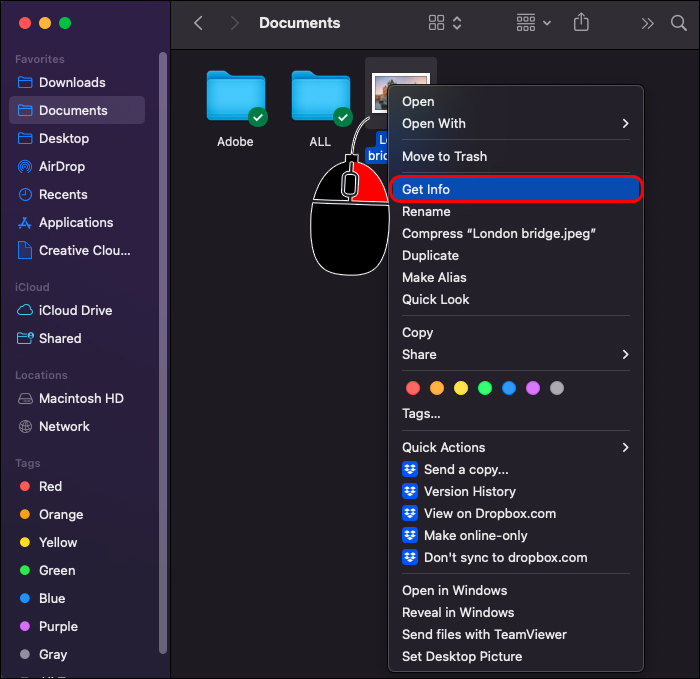The height and width of the screenshot is (679, 700).
Task: Apply orange tag color dot
Action: coord(437,388)
